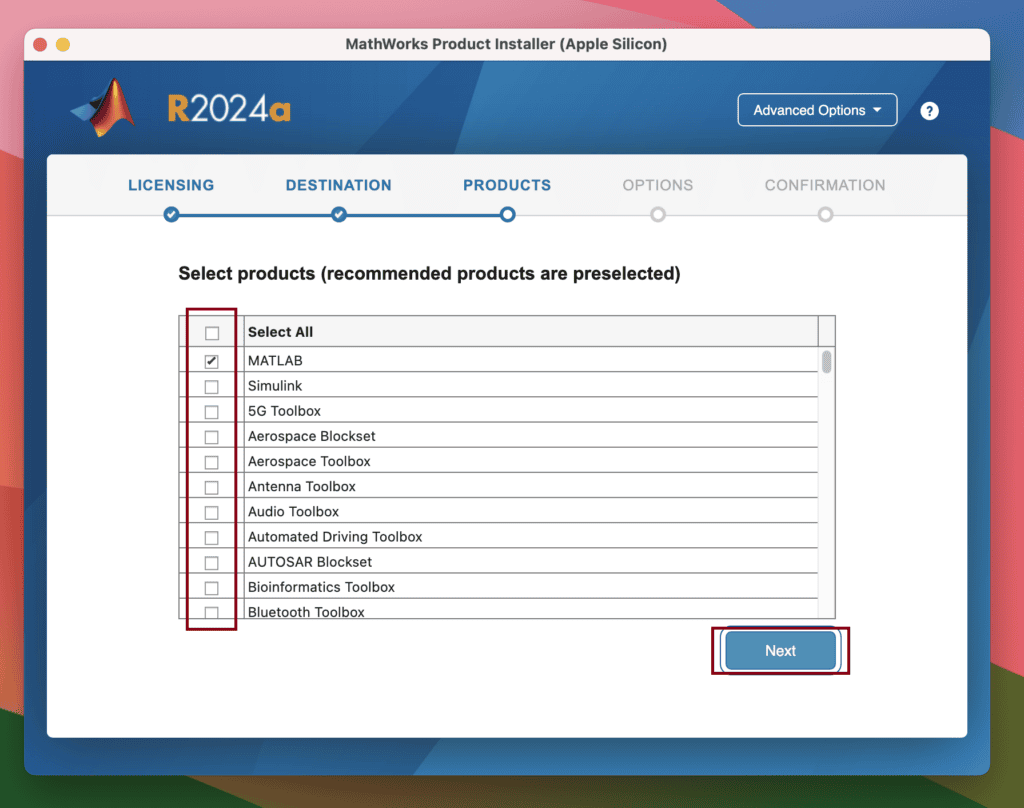Toggle the Select All checkbox
1024x808 pixels.
pos(212,333)
